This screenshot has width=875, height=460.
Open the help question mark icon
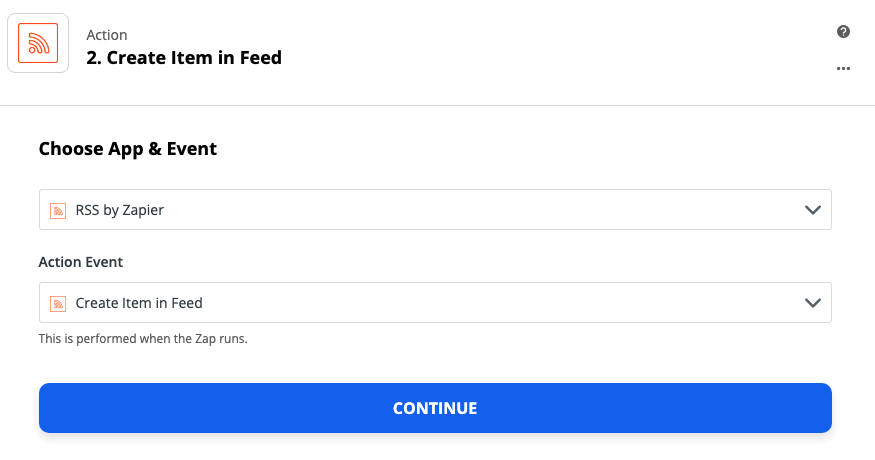click(843, 31)
